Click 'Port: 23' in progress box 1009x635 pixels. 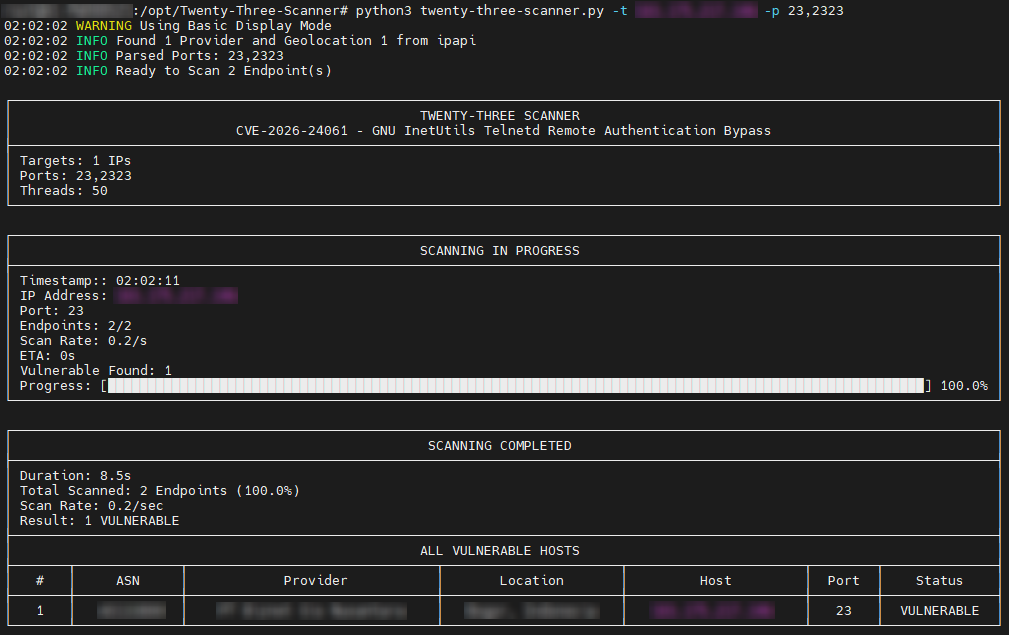coord(51,311)
